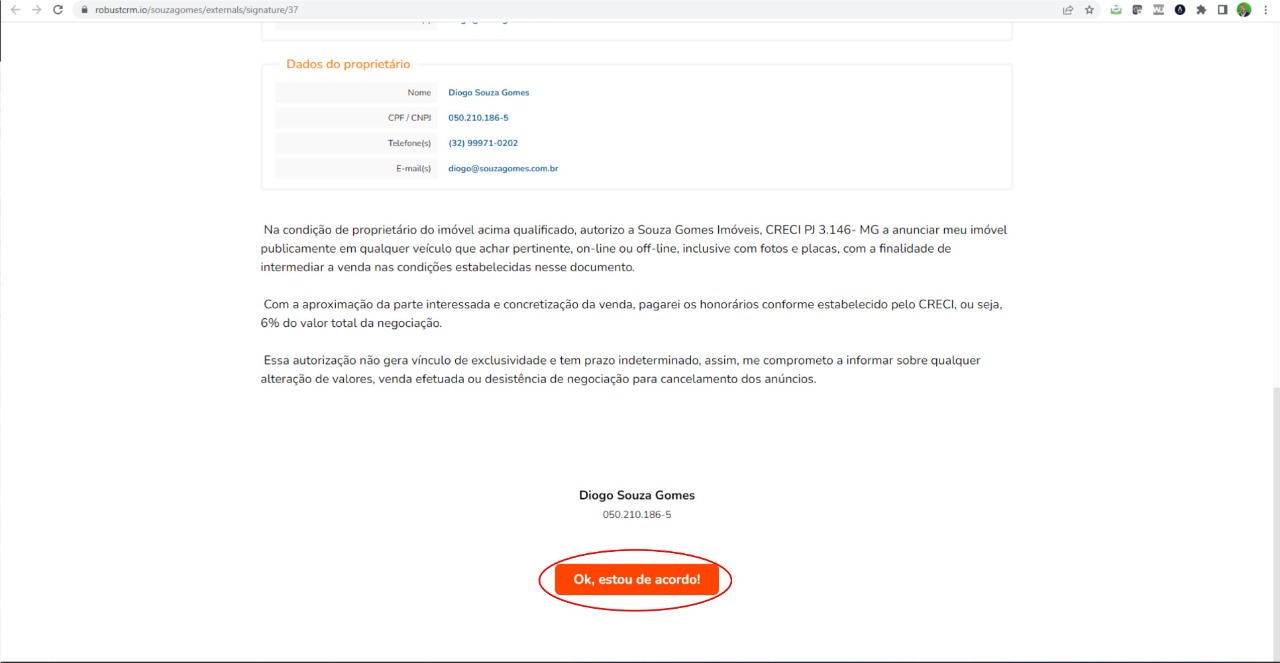The image size is (1280, 663).
Task: Click the gray 'W' extension icon
Action: 1158,10
